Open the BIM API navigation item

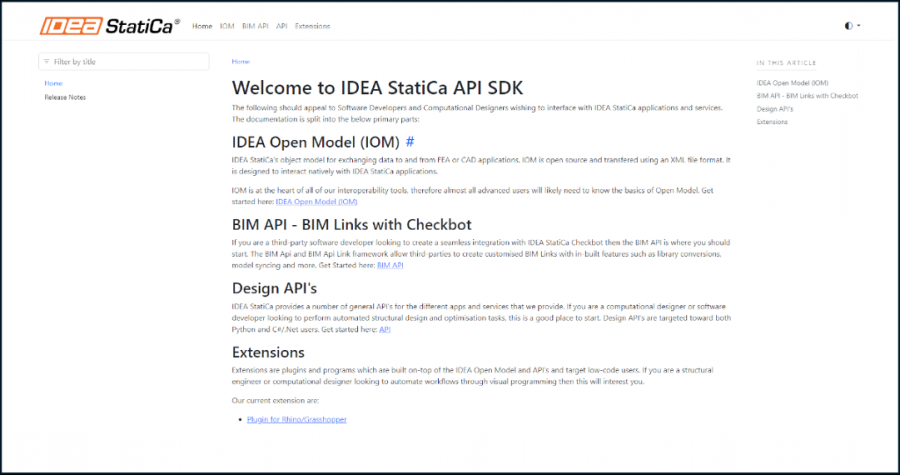255,26
